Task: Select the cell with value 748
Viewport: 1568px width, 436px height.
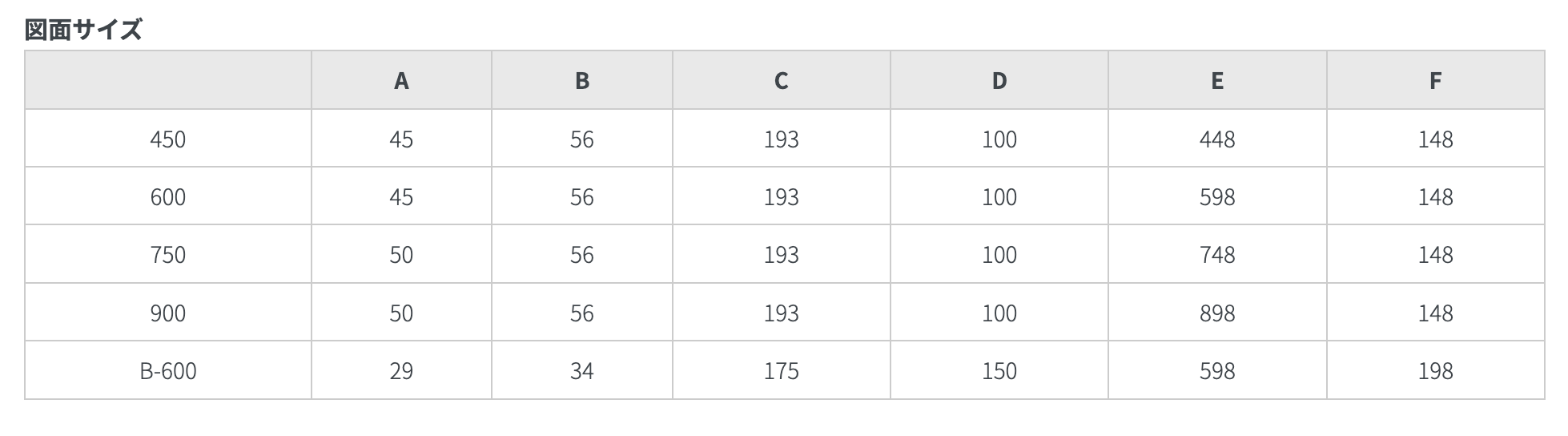Action: point(1217,255)
